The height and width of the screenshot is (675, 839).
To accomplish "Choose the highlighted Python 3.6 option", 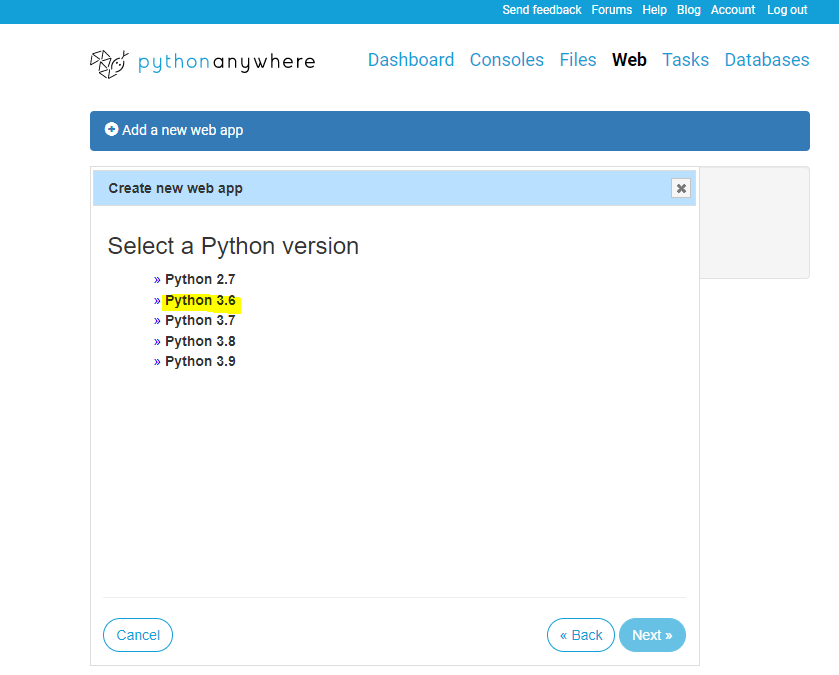I will click(x=200, y=301).
